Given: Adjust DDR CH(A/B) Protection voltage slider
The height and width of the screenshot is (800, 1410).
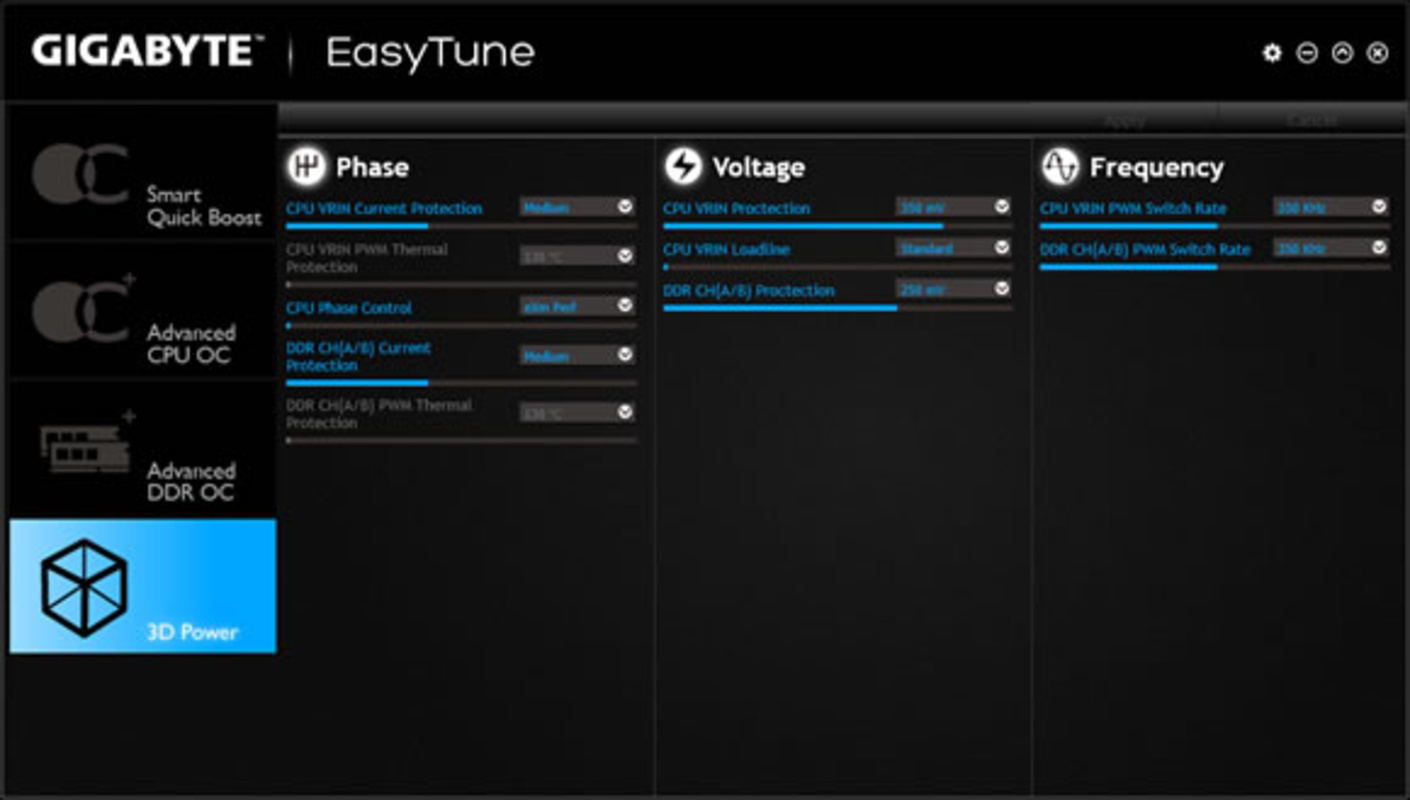Looking at the screenshot, I should [838, 308].
